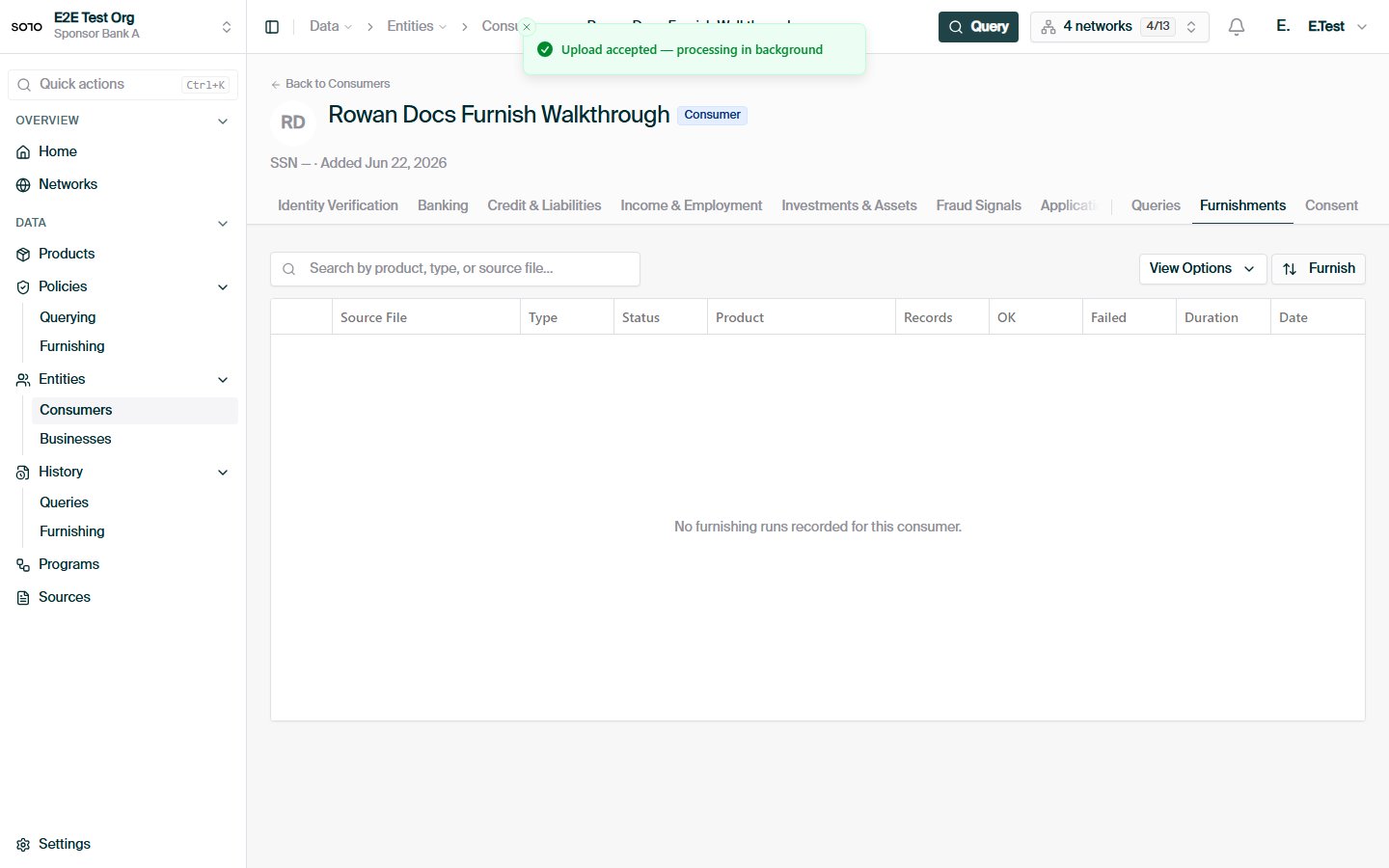This screenshot has width=1389, height=868.
Task: Switch to Investments & Assets tab
Action: (849, 205)
